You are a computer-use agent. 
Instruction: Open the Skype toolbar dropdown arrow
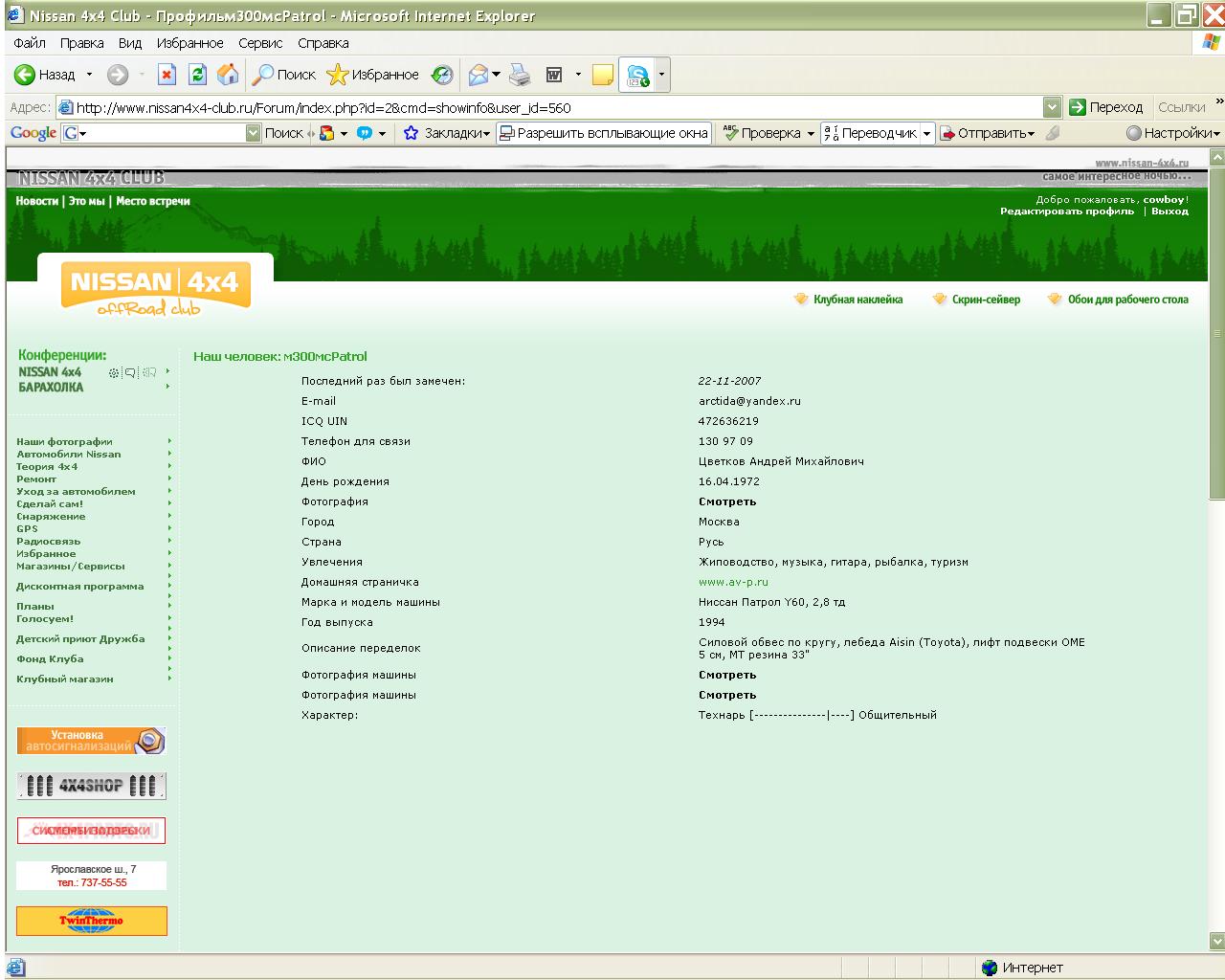661,75
